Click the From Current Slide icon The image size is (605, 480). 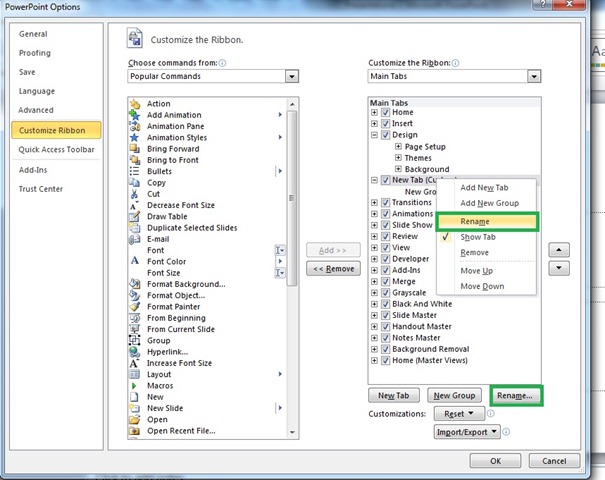pyautogui.click(x=135, y=329)
